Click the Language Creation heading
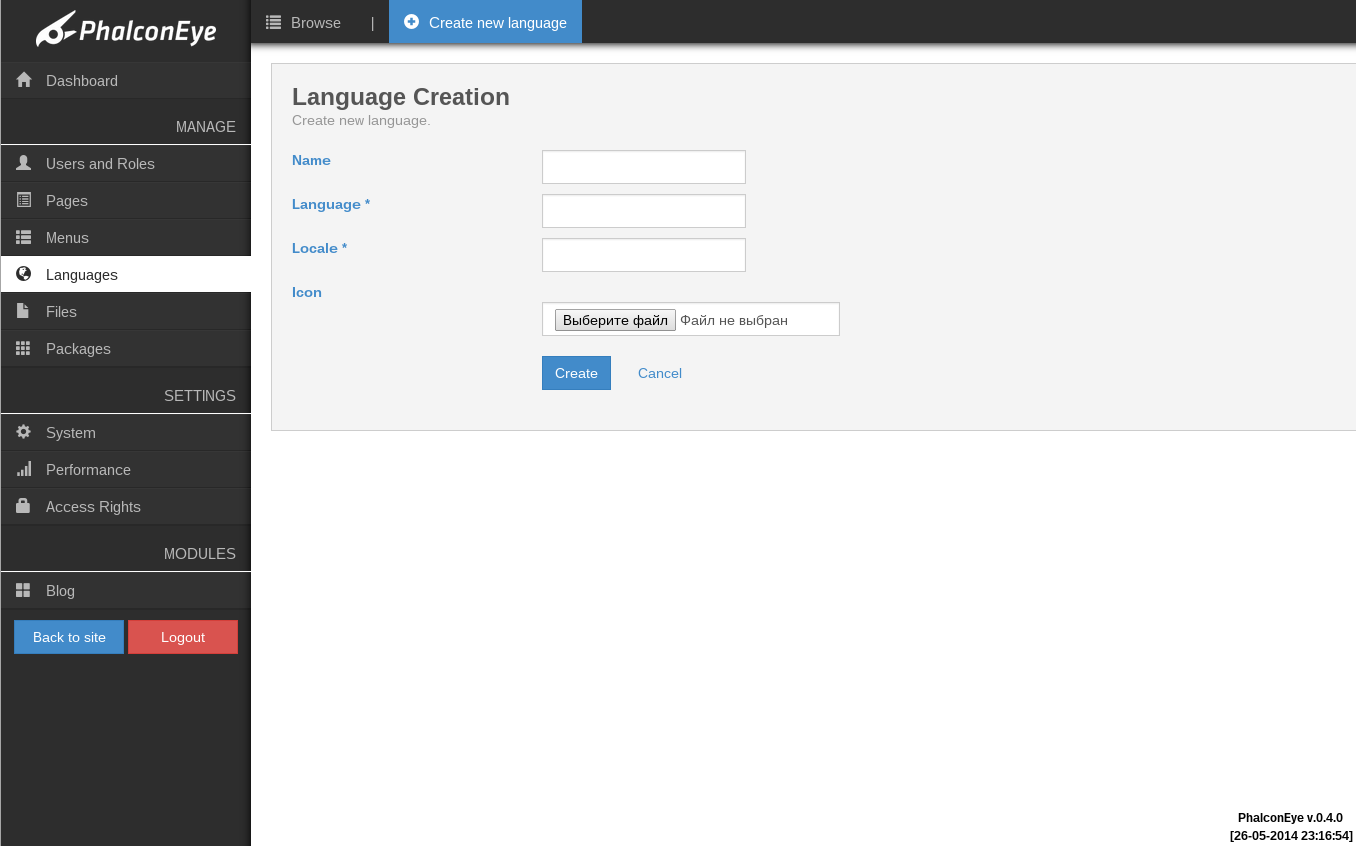This screenshot has height=846, width=1356. (x=401, y=97)
